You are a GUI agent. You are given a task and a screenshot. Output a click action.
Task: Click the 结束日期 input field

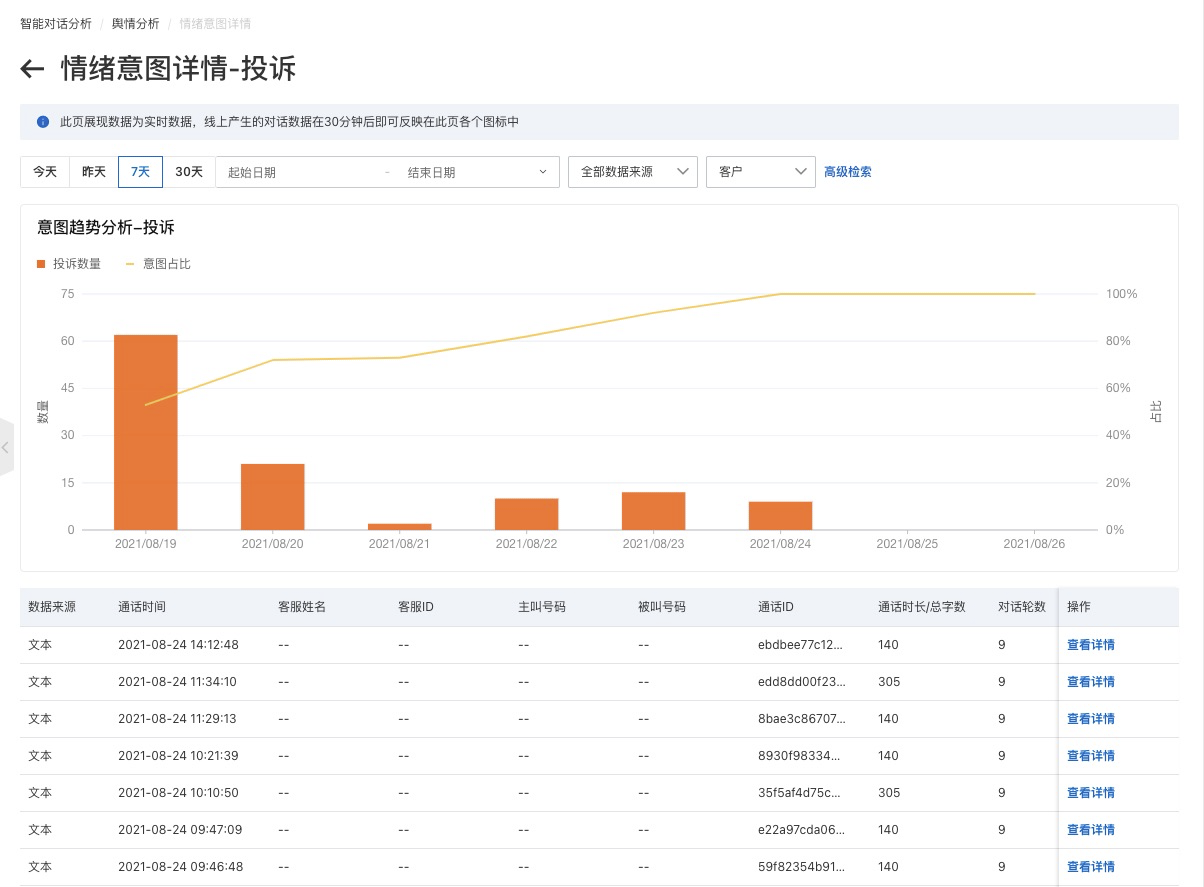465,172
